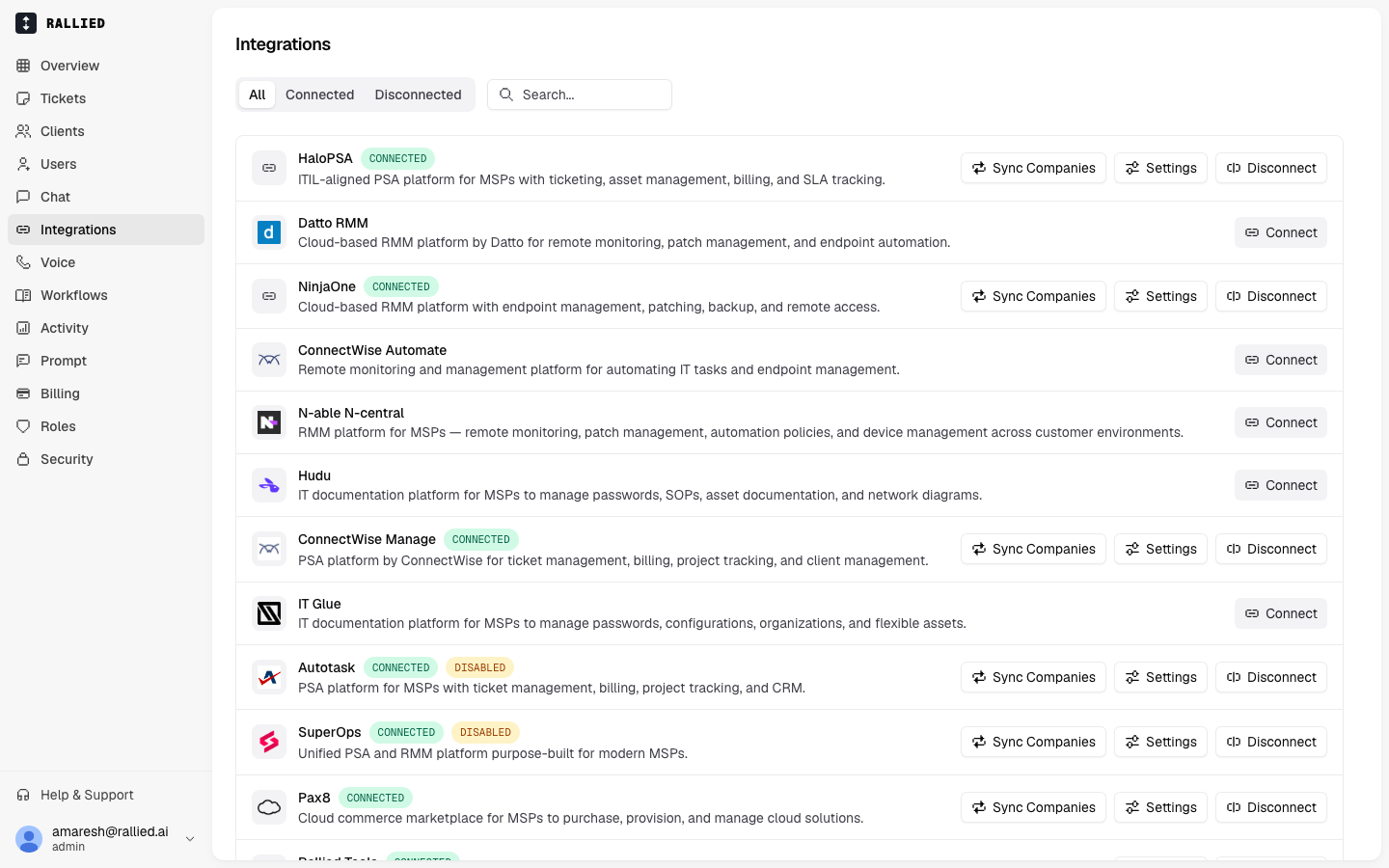Connect N-able N-central

click(1281, 422)
